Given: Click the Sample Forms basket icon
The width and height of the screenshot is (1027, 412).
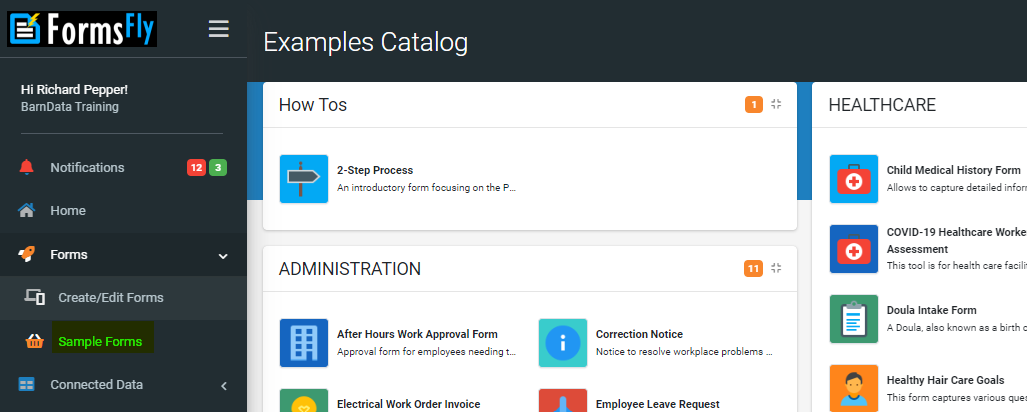Looking at the screenshot, I should pyautogui.click(x=35, y=341).
